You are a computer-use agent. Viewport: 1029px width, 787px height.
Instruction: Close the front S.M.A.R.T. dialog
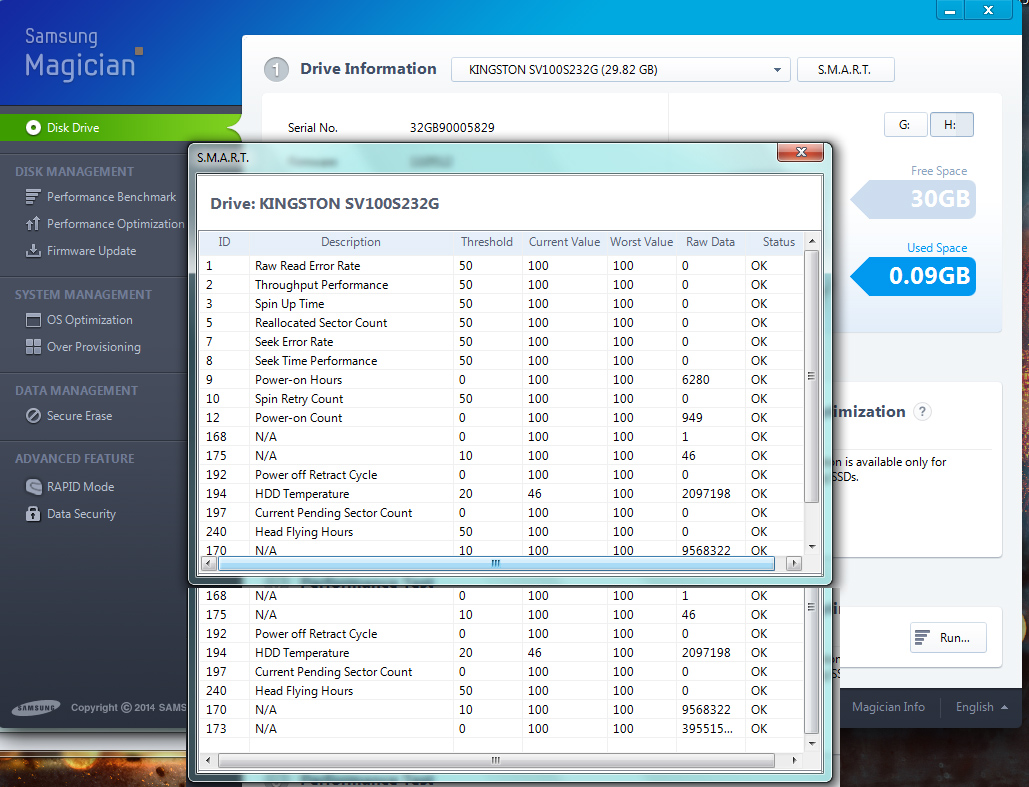tap(801, 152)
